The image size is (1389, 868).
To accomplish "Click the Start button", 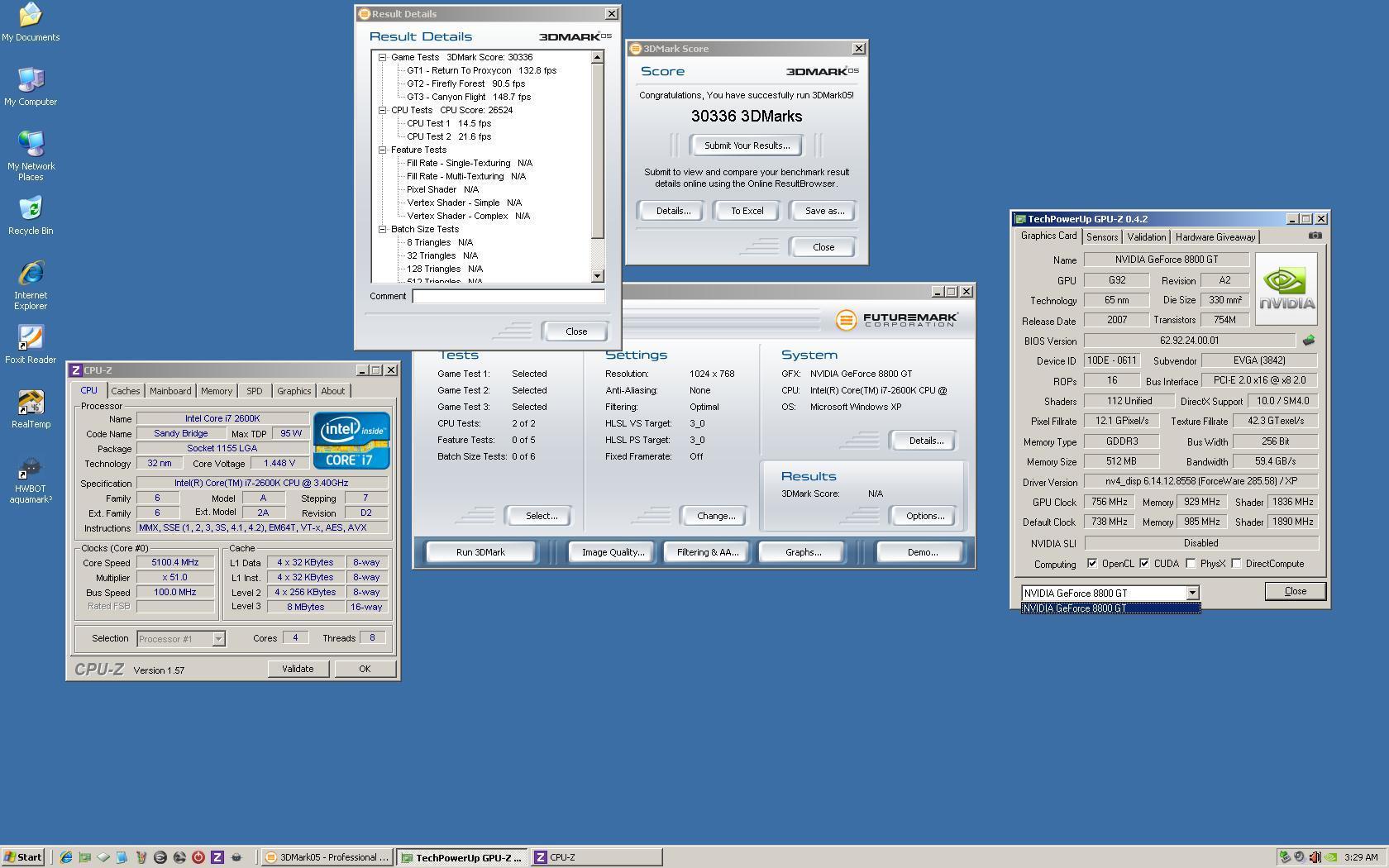I will point(22,857).
